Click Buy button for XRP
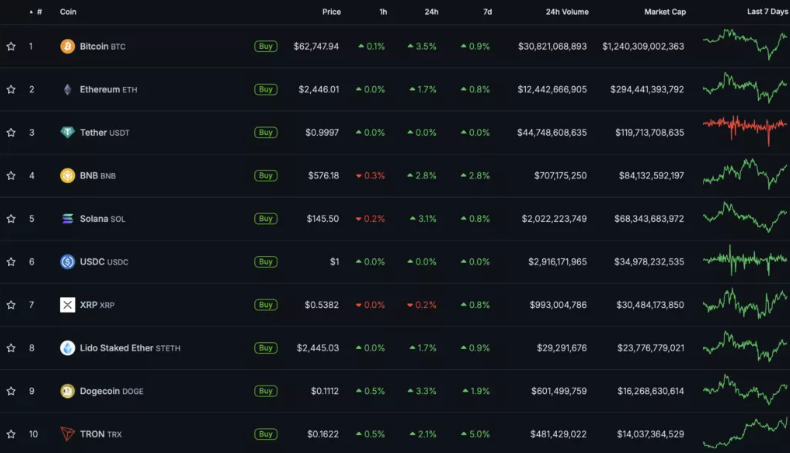790x453 pixels. pos(266,305)
